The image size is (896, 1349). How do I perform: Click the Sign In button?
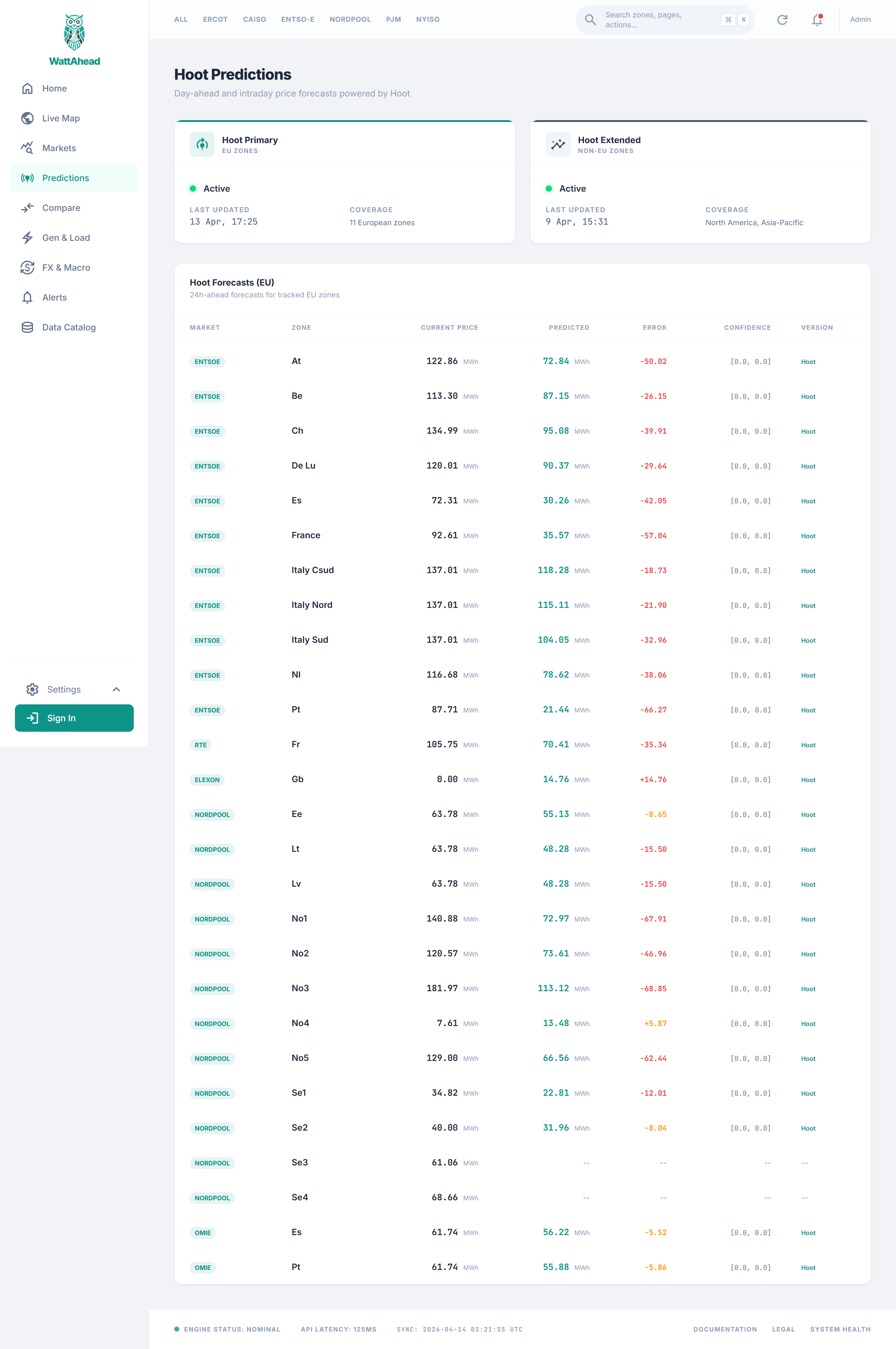[x=74, y=718]
